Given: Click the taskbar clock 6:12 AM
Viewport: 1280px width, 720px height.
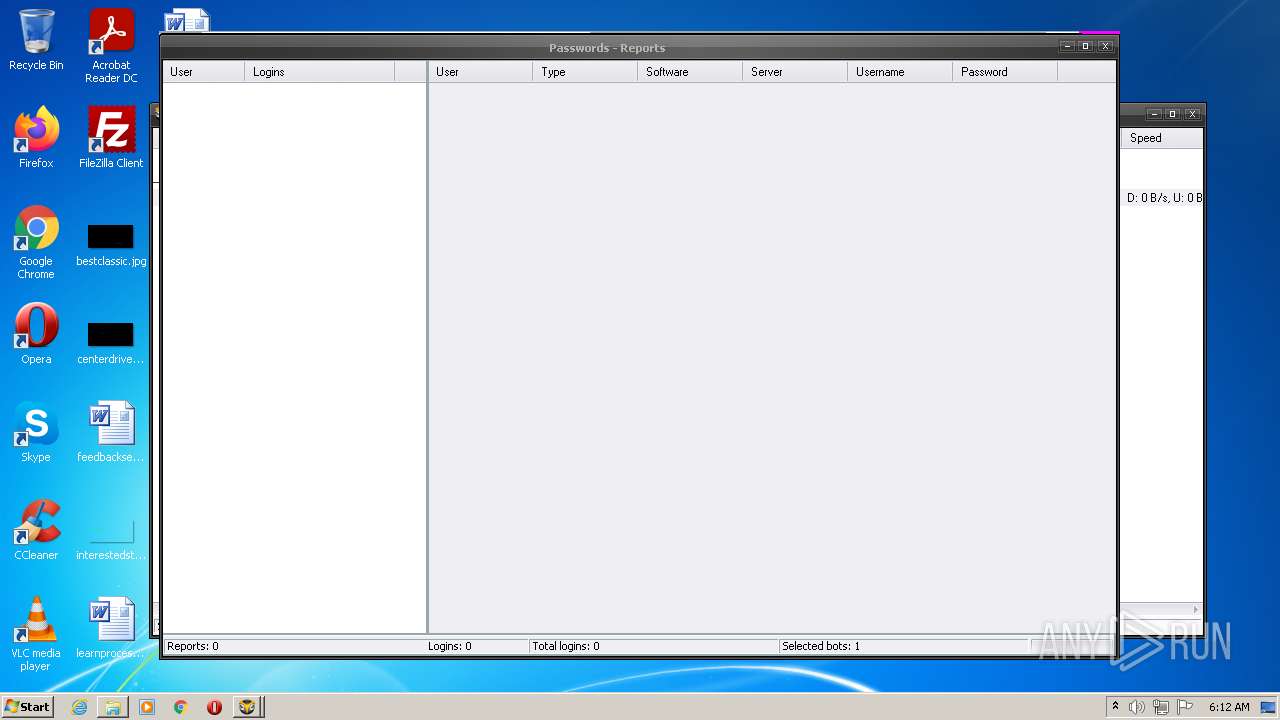Looking at the screenshot, I should coord(1229,707).
